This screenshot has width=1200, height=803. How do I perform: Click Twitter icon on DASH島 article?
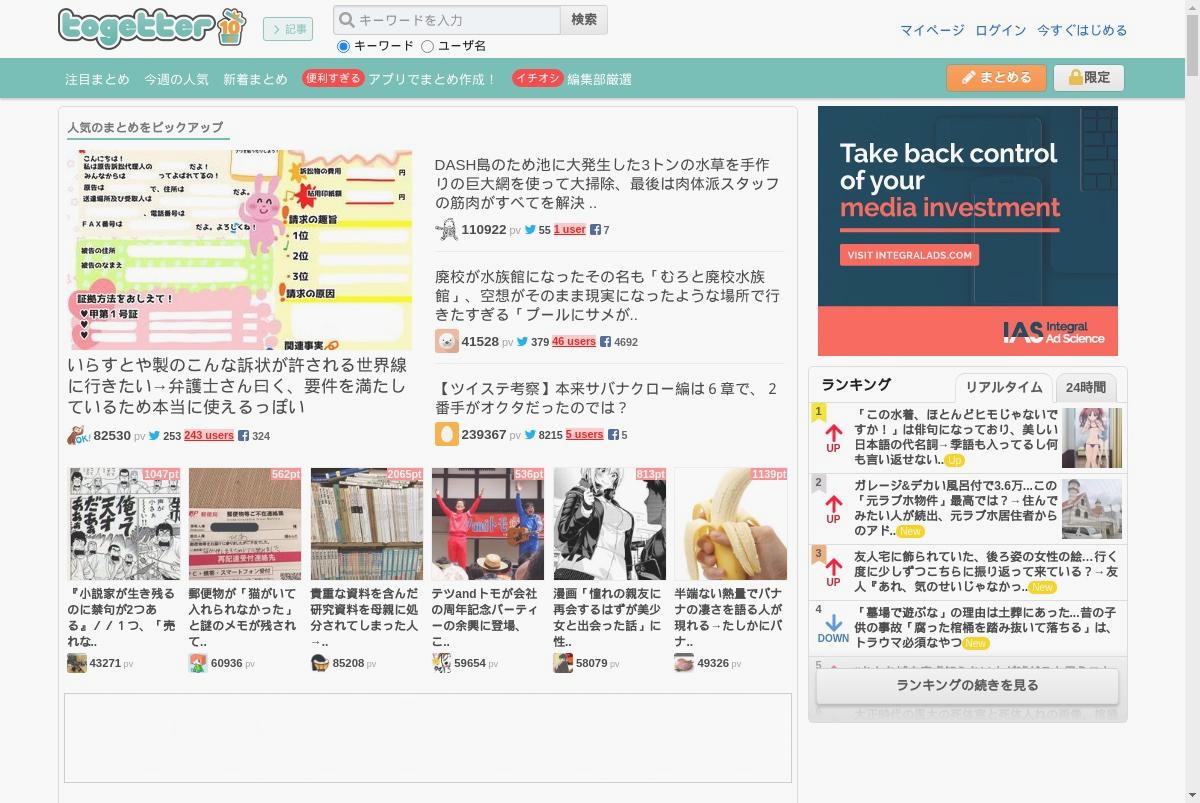[531, 230]
